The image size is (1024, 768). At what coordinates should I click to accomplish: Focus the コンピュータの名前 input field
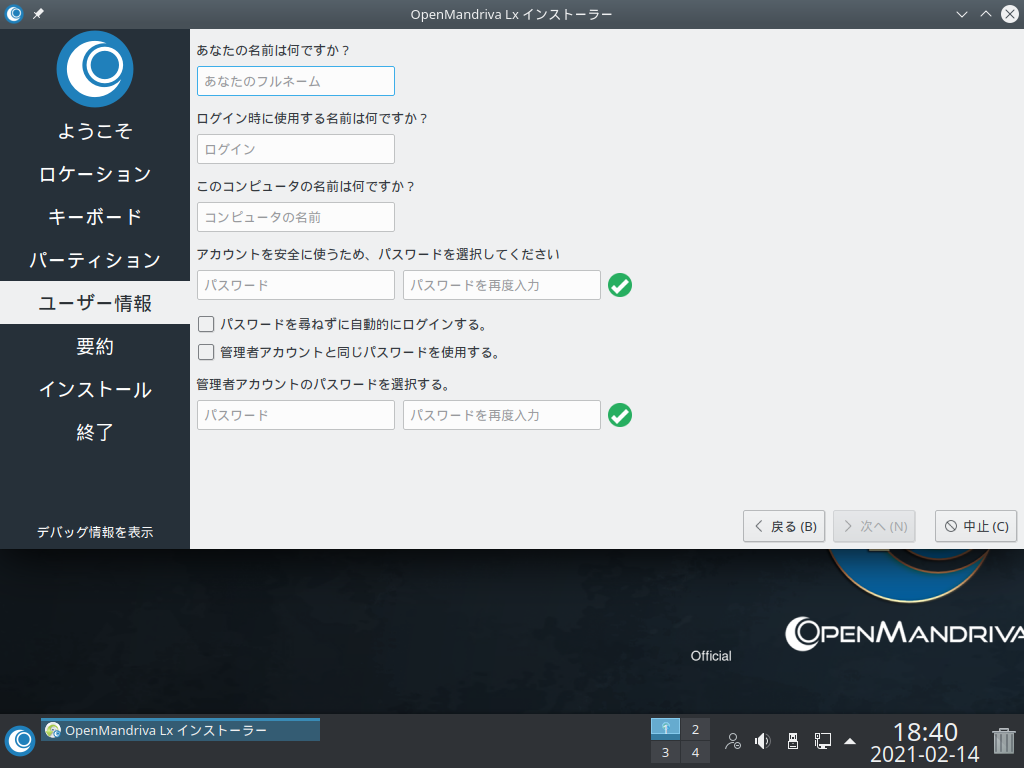coord(296,217)
